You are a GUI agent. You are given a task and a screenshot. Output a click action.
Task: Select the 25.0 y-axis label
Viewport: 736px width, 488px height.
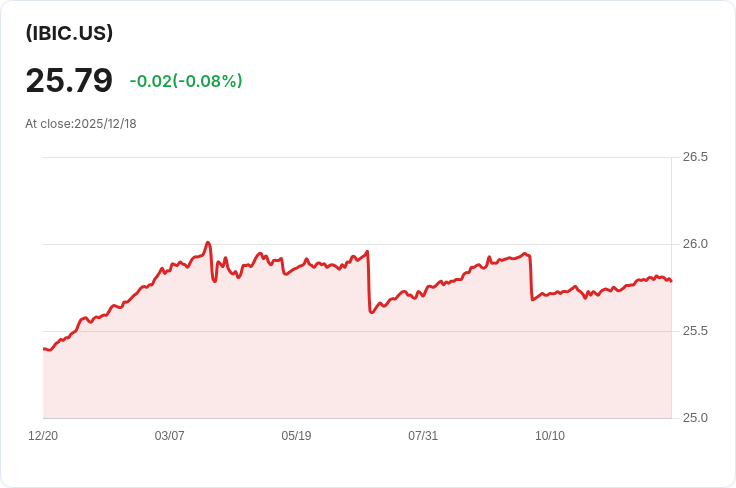(695, 418)
